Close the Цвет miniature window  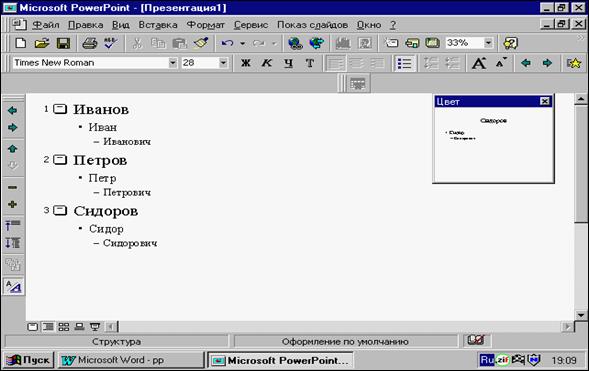click(545, 101)
